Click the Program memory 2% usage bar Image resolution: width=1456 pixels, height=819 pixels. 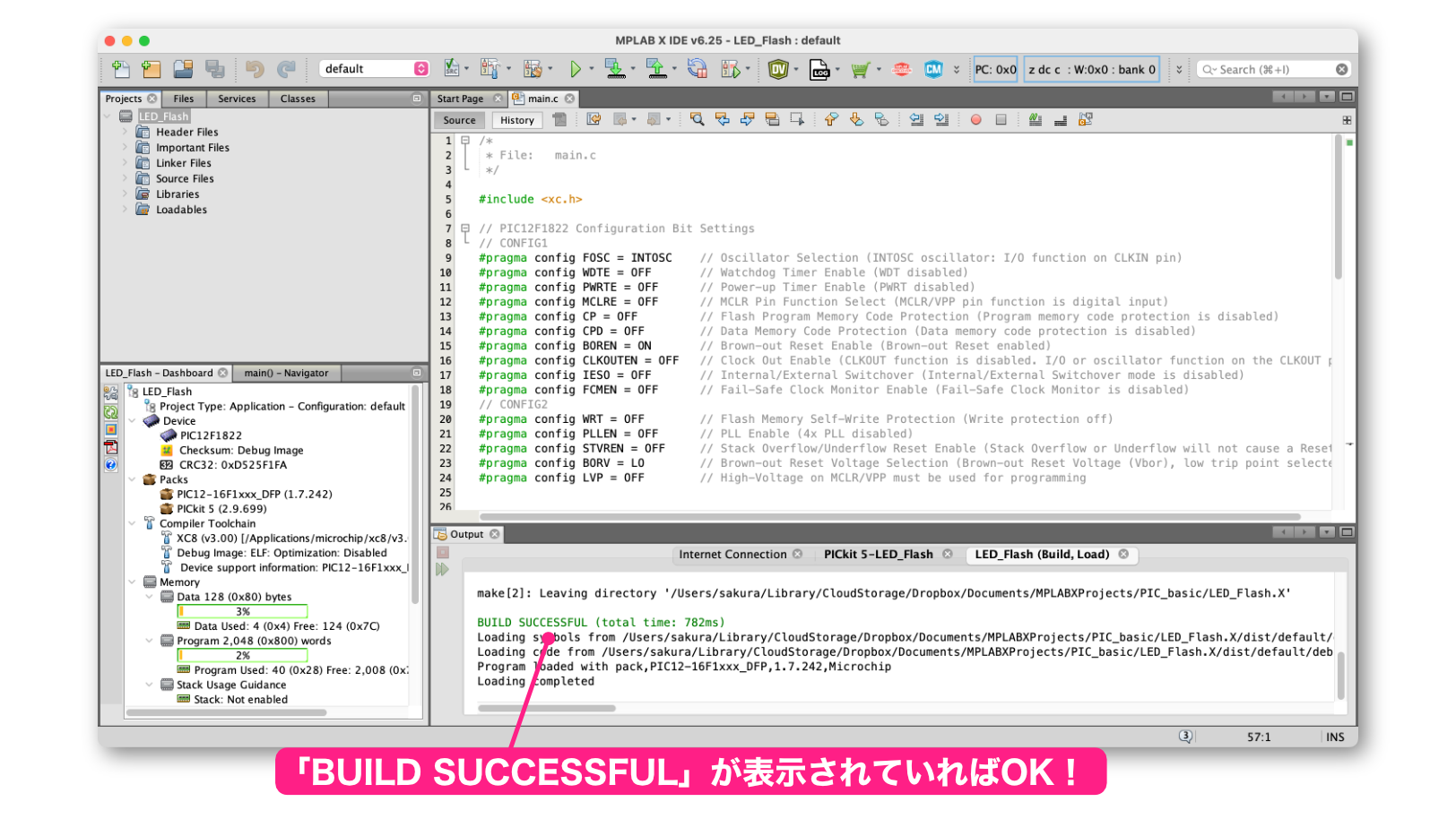coord(242,655)
